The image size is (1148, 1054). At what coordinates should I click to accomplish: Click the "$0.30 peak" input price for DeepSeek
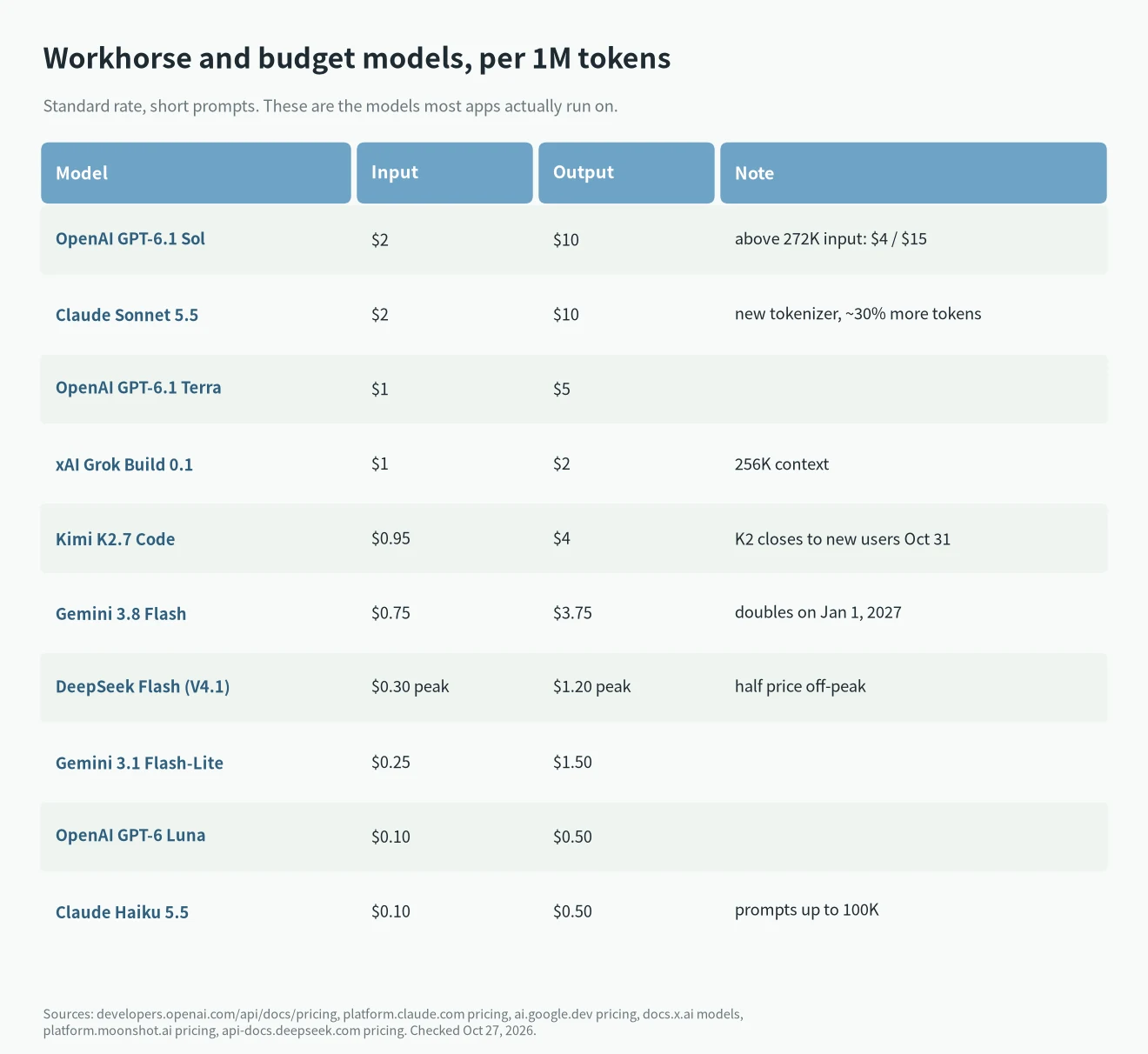point(410,687)
